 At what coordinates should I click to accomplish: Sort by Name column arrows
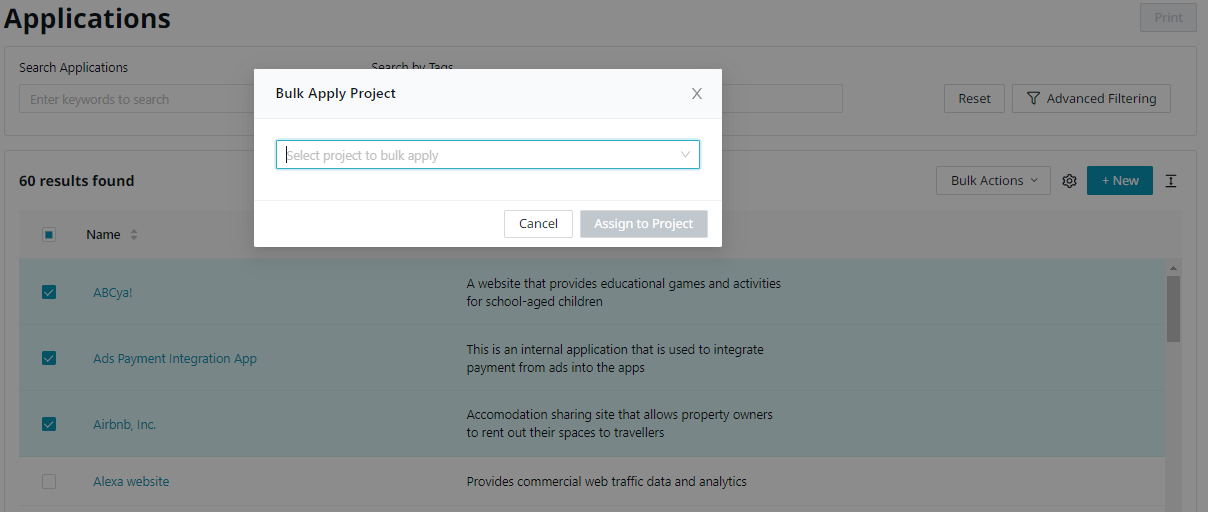coord(134,235)
